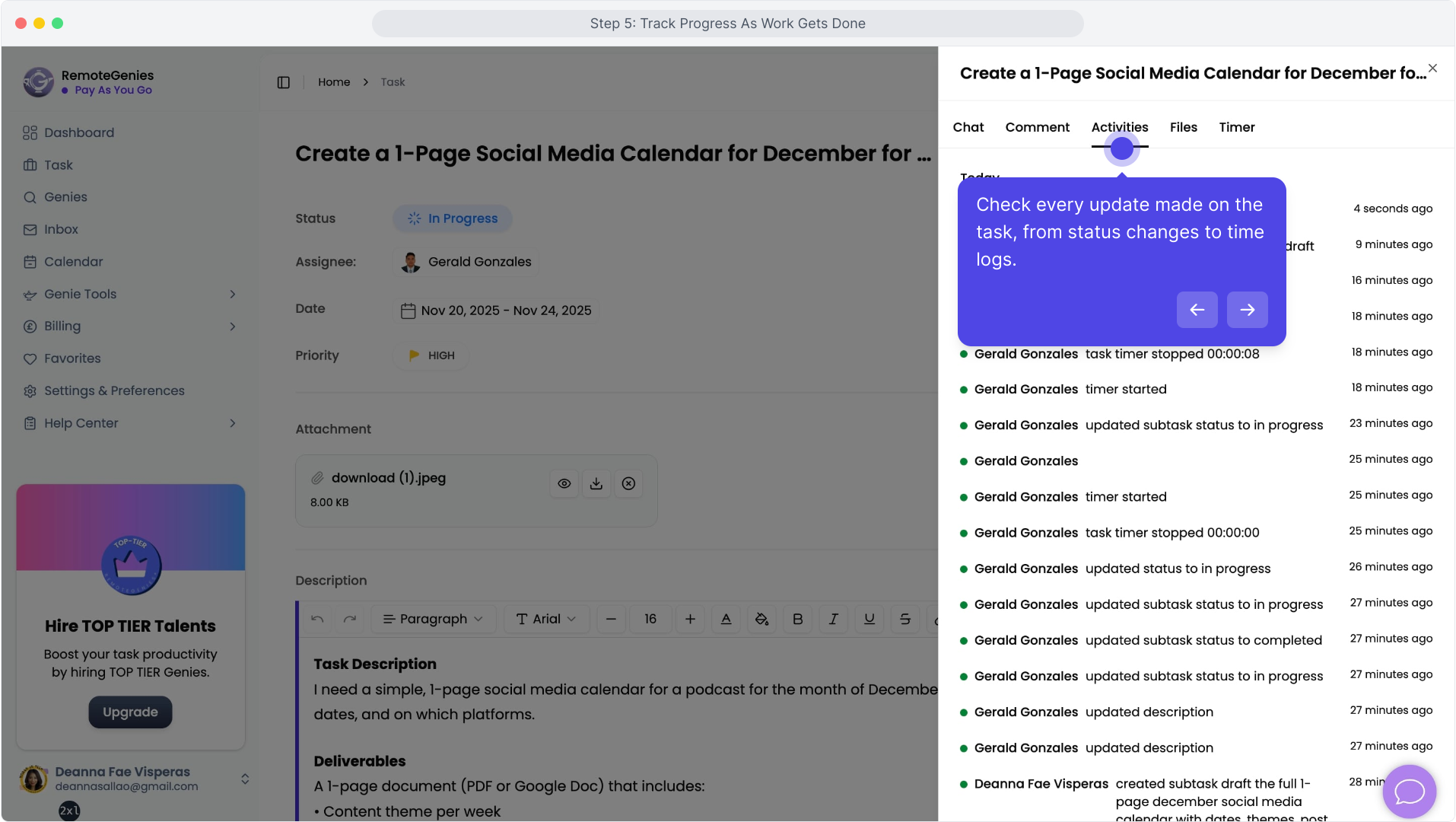The width and height of the screenshot is (1456, 822).
Task: Edit the date range Nov 20 - Nov 24, 2025
Action: click(498, 311)
